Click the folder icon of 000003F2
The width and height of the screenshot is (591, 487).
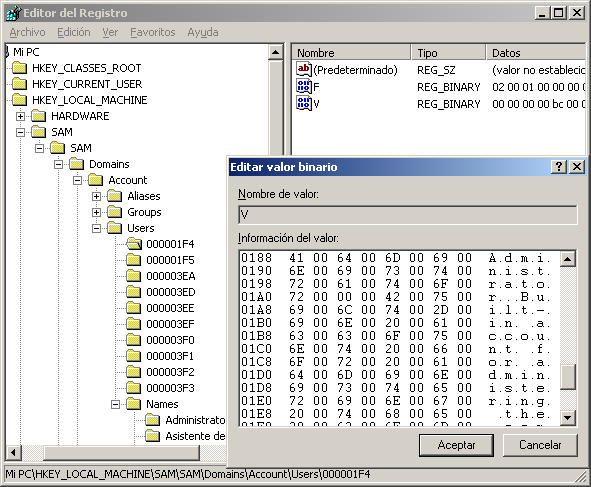pos(133,372)
